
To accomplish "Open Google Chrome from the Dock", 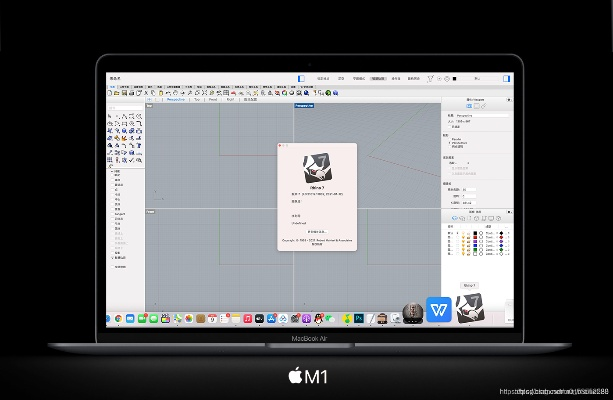I will [118, 318].
